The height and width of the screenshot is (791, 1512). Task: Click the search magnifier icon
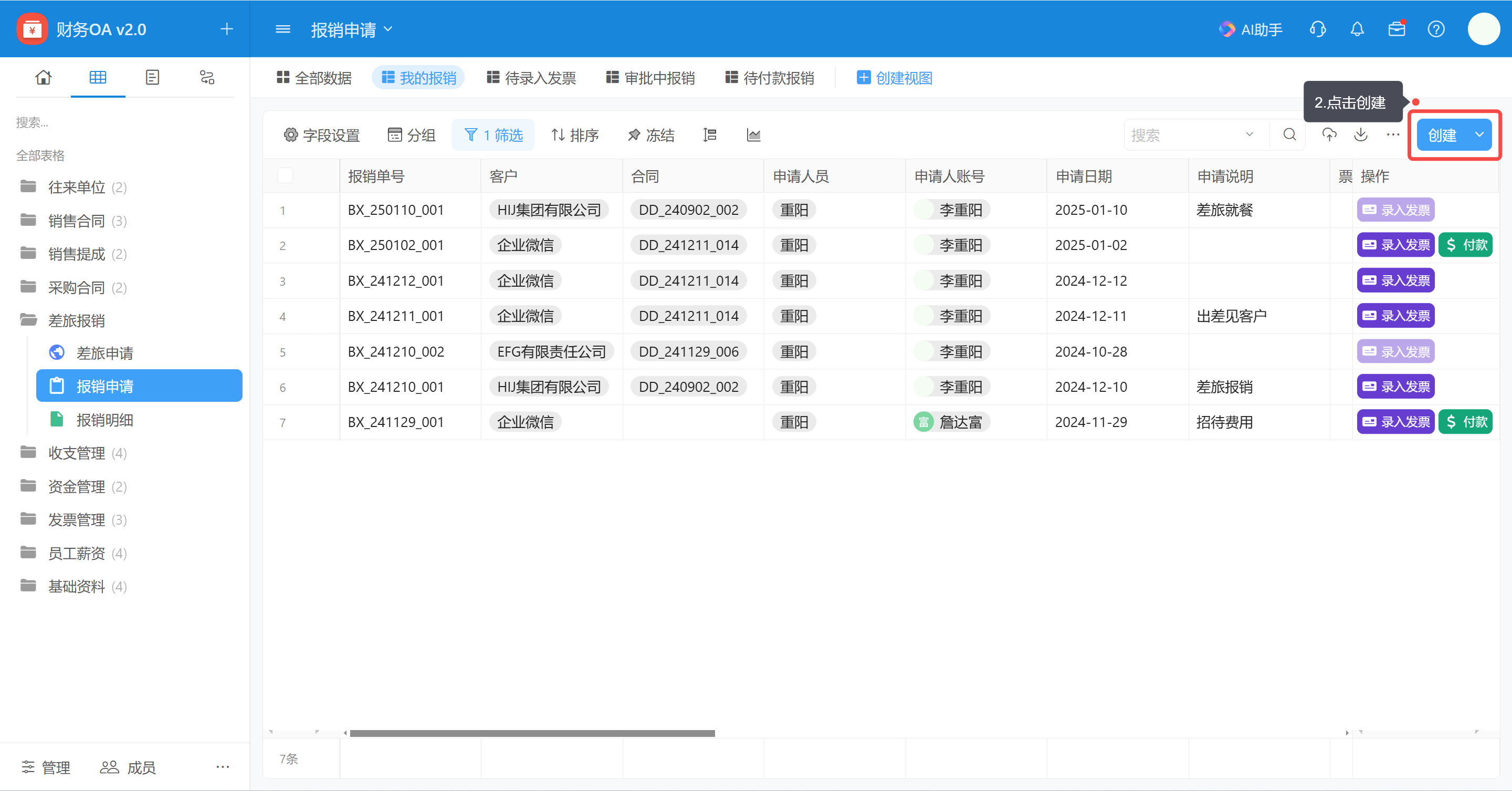pos(1289,135)
